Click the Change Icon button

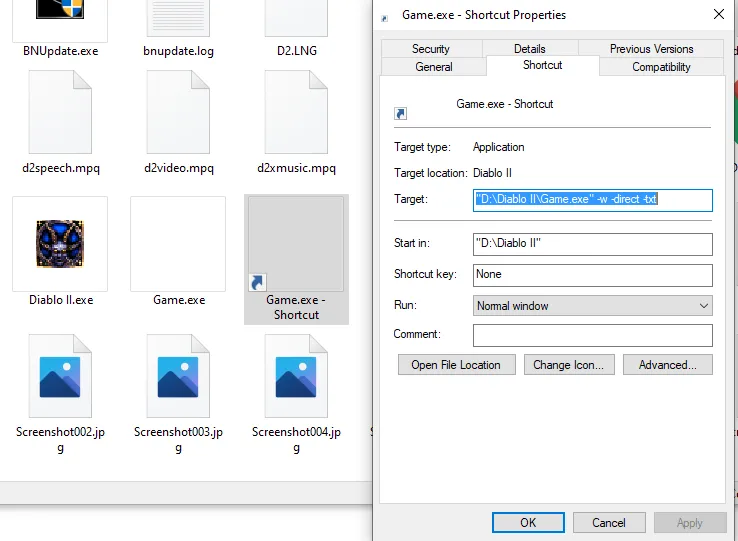pos(568,365)
